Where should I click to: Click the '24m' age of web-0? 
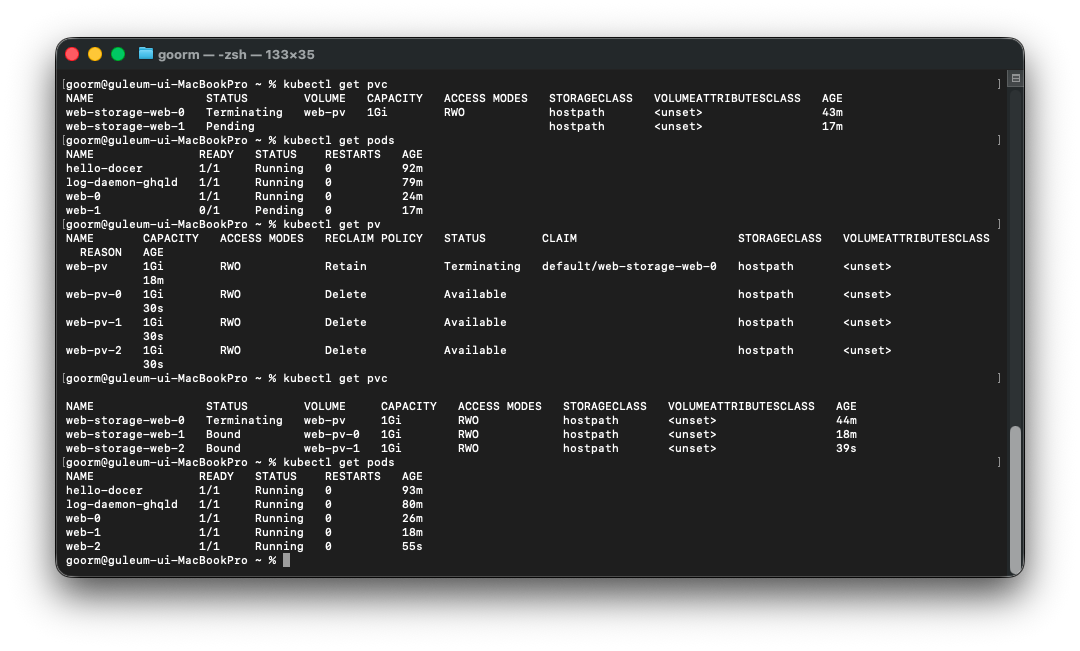[412, 196]
